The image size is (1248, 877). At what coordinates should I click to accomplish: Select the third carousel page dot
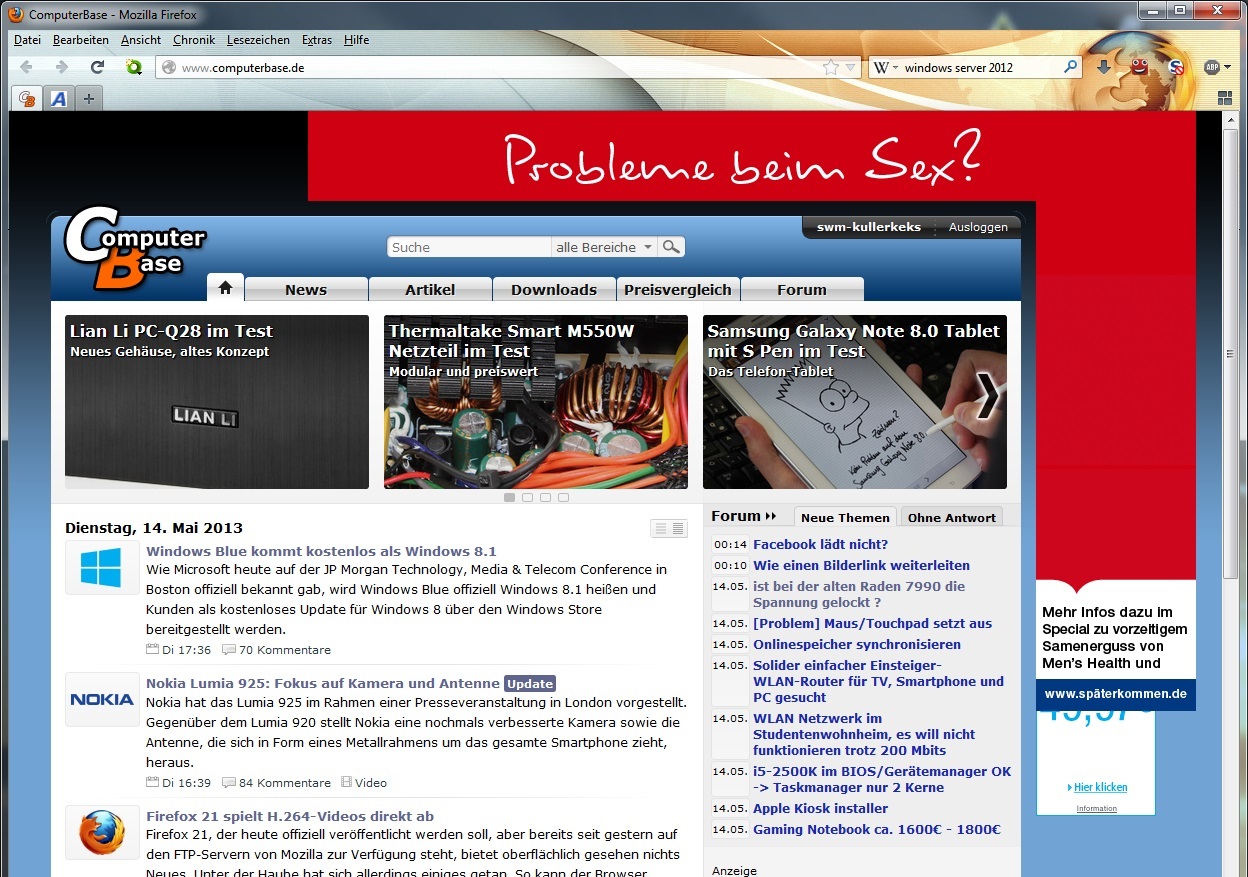tap(545, 497)
